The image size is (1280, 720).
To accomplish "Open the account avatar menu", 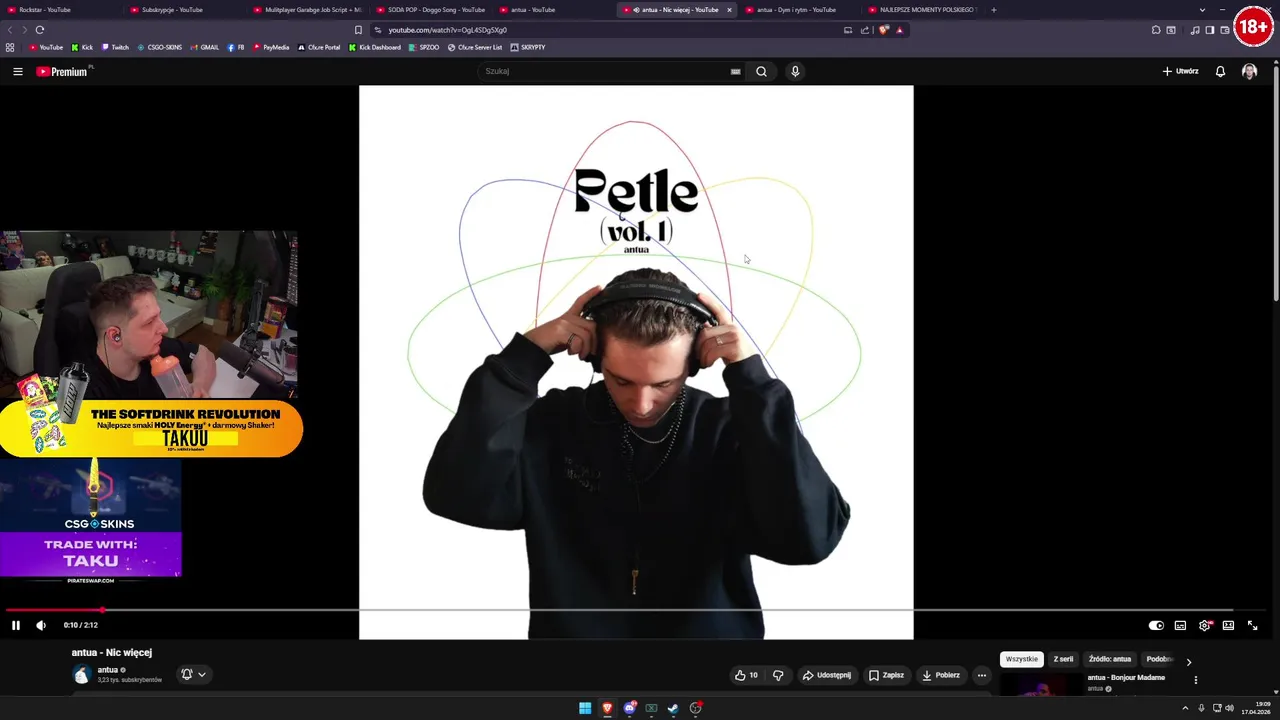I will (x=1249, y=71).
